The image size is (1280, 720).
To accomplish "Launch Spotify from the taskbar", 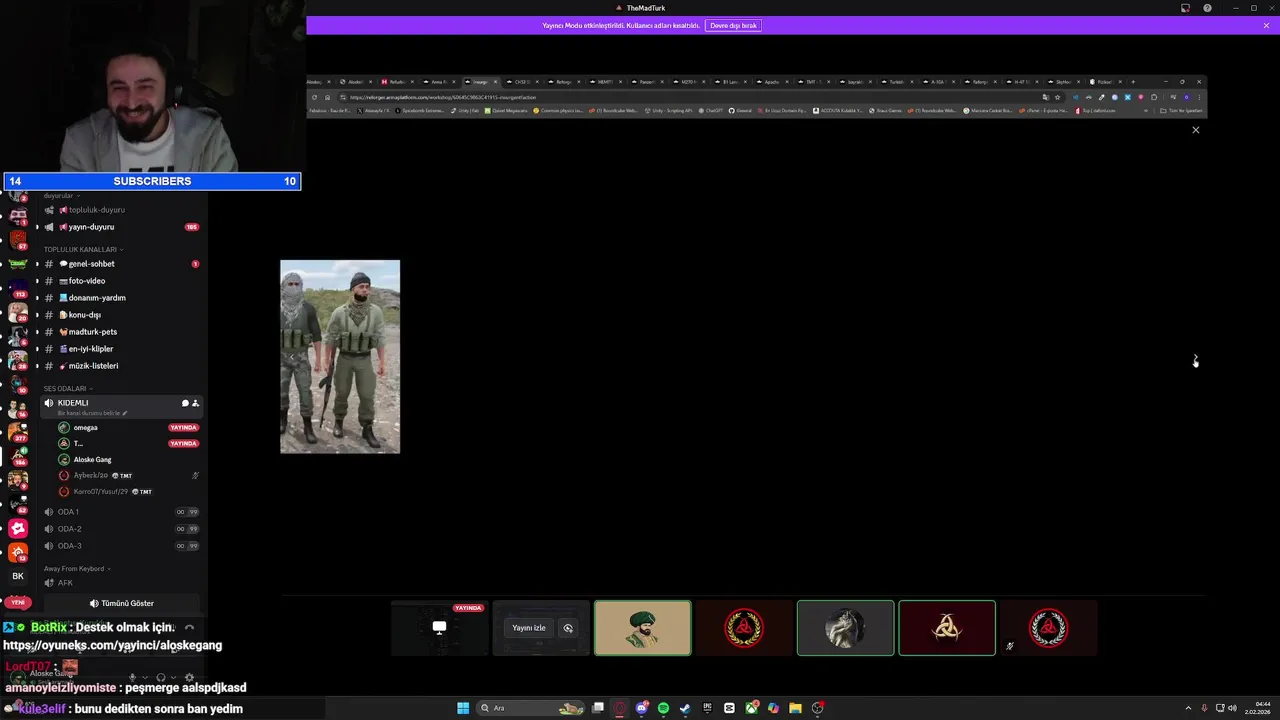I will [663, 708].
